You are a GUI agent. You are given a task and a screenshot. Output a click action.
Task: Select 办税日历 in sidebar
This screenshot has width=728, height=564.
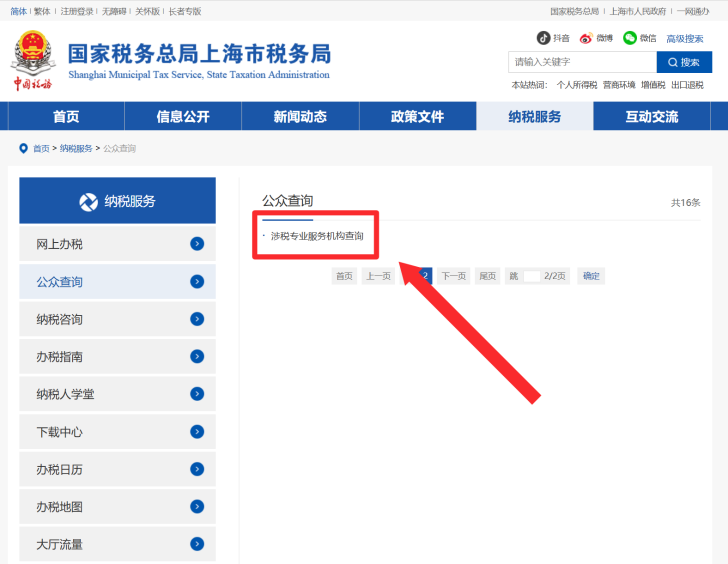117,469
